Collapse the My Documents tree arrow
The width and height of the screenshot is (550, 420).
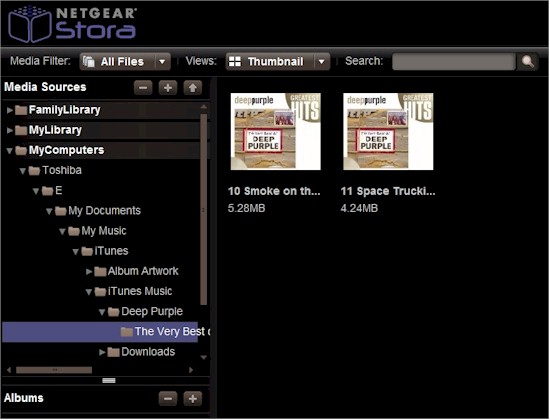click(x=49, y=211)
